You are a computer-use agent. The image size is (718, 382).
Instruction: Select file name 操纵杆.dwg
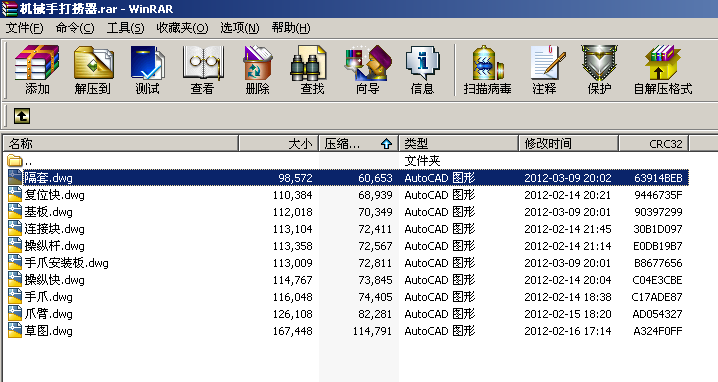(54, 246)
